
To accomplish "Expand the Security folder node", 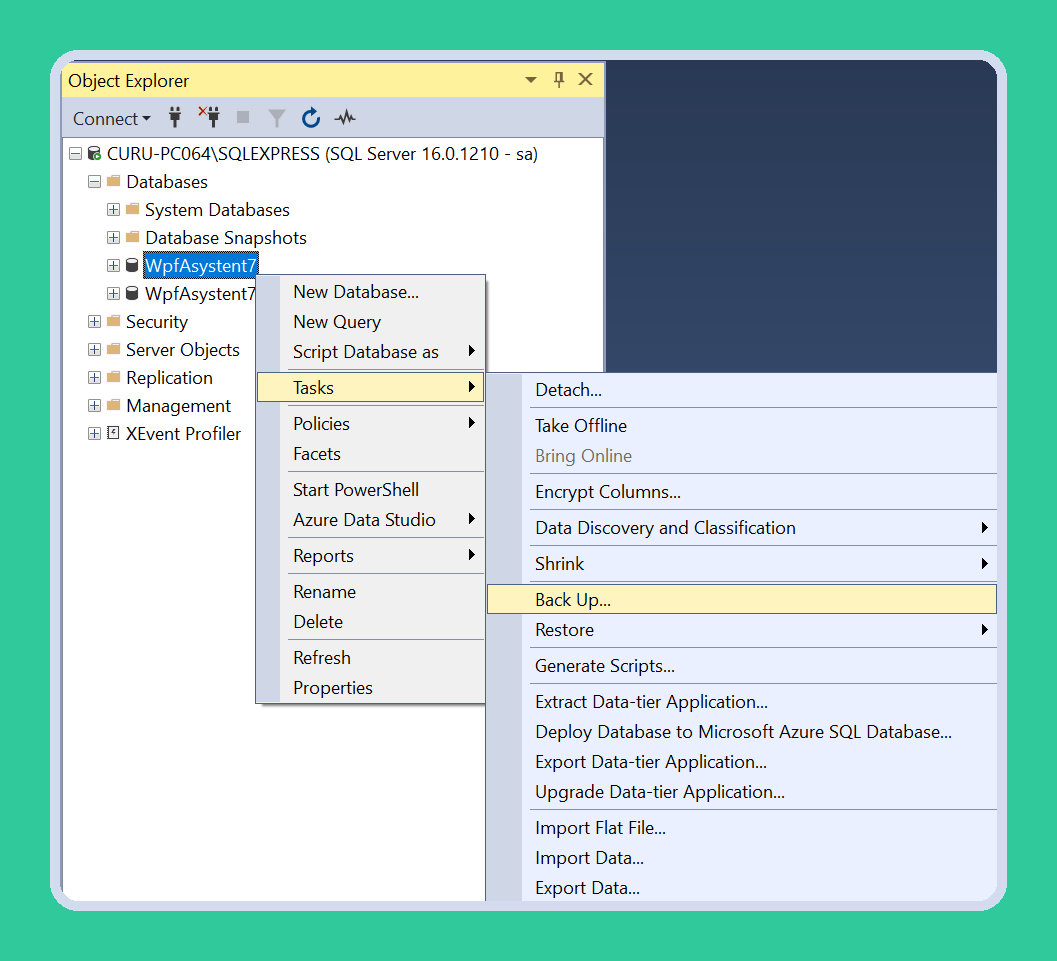I will tap(94, 321).
